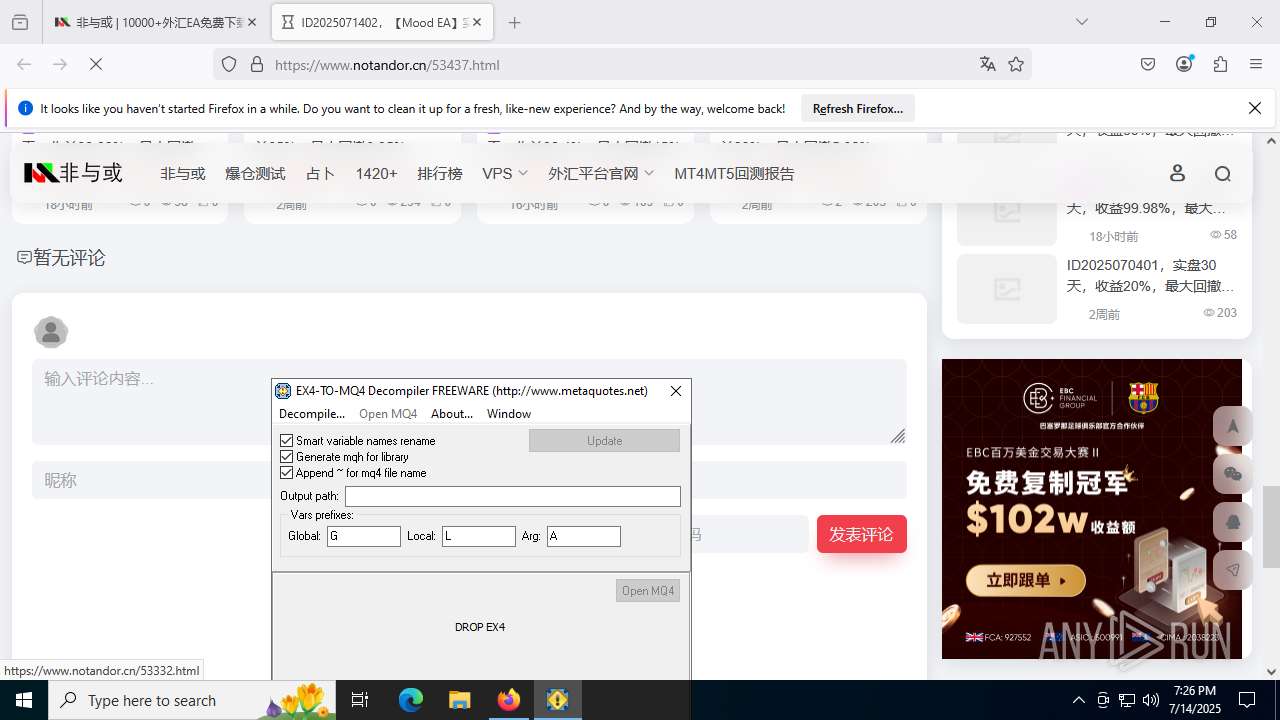Screen dimensions: 1280x720
Task: Click the Firefox taskbar icon
Action: (509, 700)
